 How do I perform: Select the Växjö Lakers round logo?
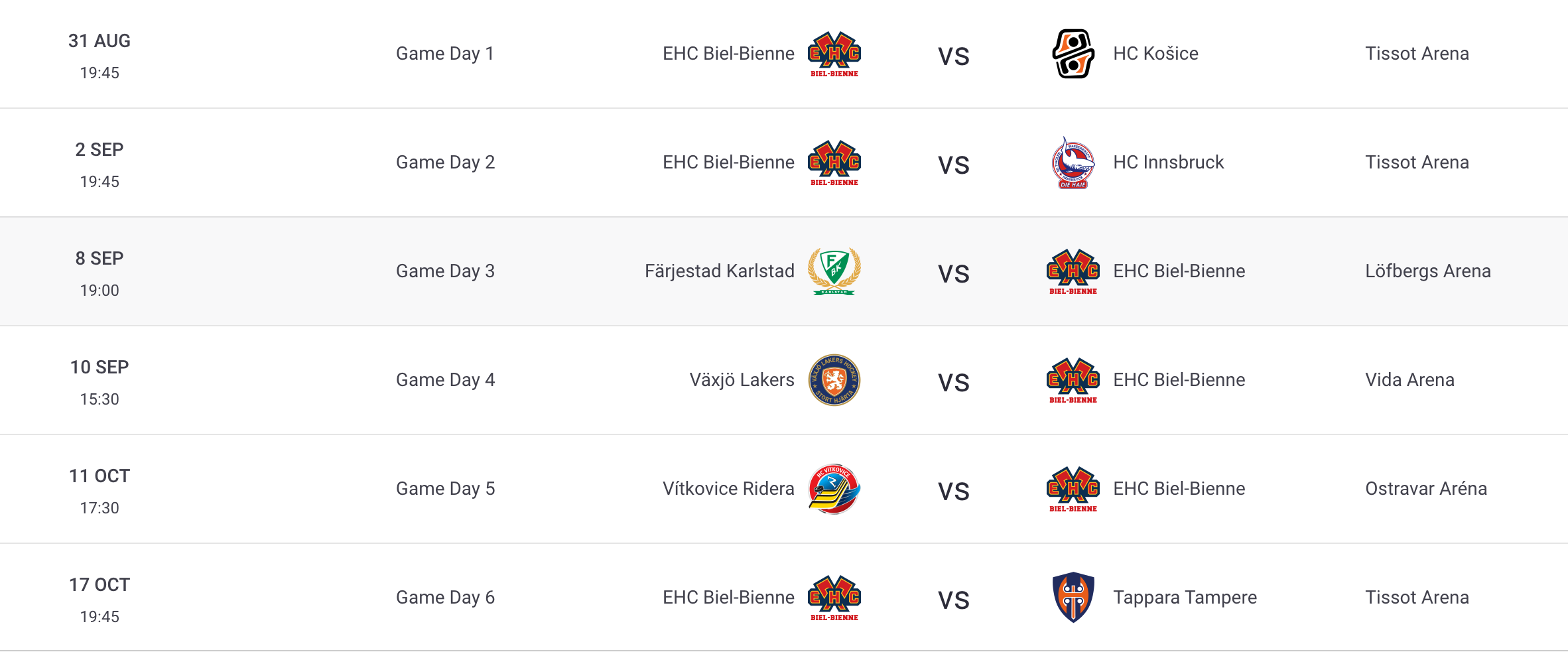[834, 380]
